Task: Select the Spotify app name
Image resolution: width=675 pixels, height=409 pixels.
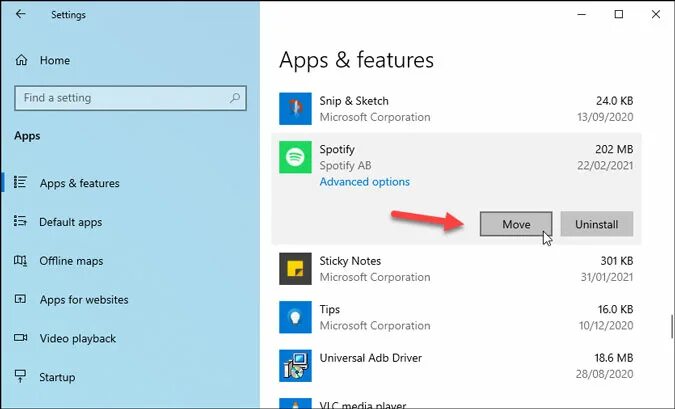Action: click(x=337, y=149)
